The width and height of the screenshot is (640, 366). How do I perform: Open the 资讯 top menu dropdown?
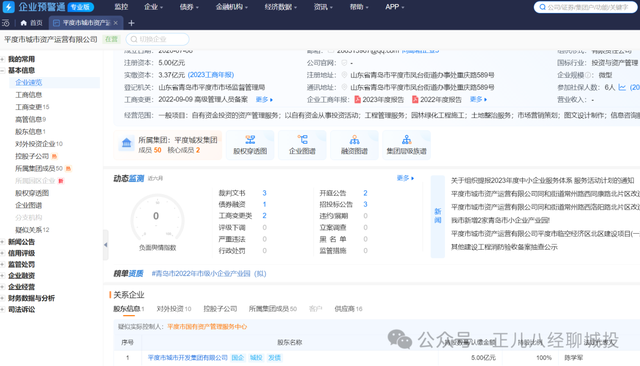click(323, 7)
